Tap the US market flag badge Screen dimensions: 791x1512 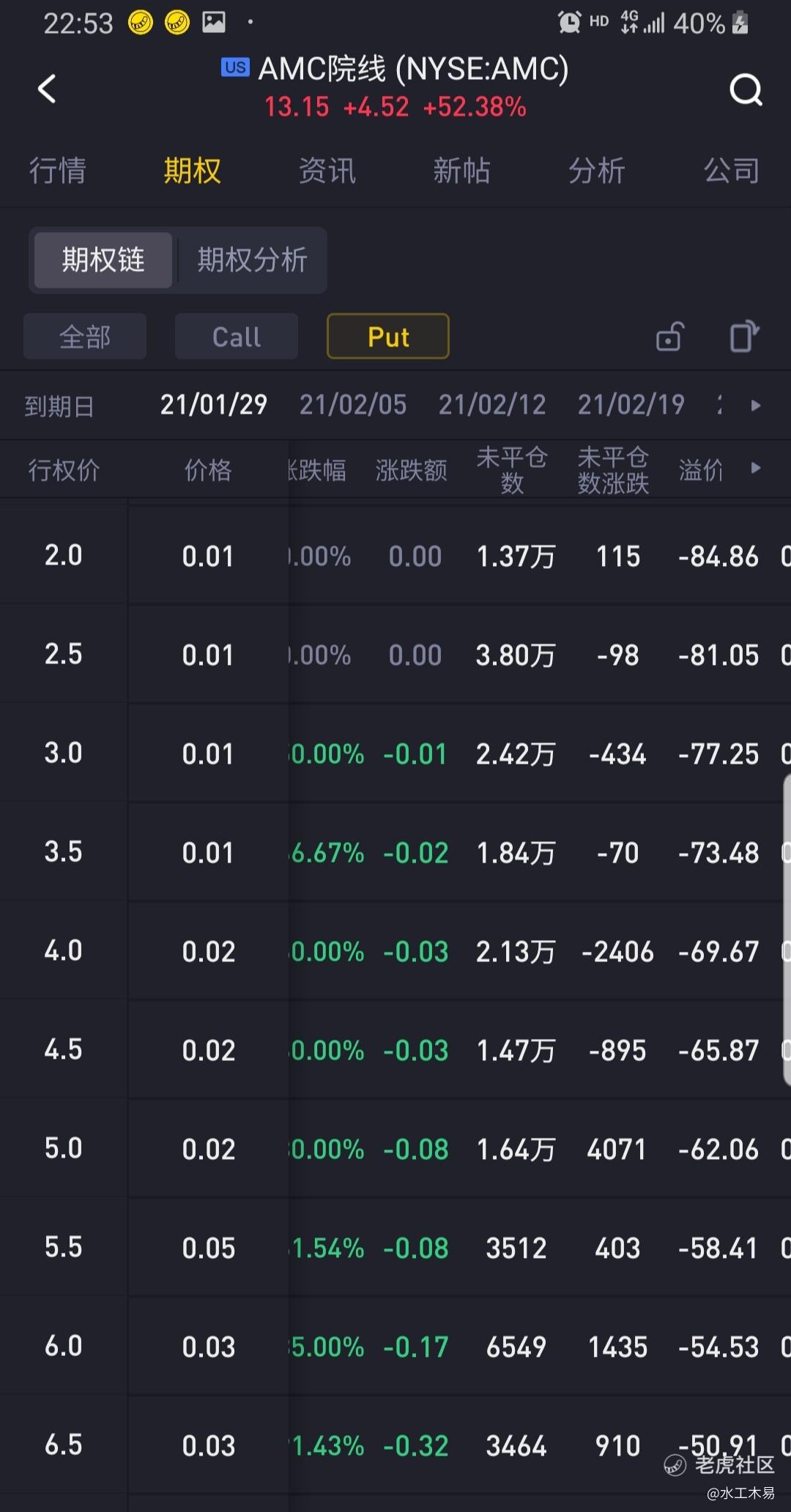235,68
